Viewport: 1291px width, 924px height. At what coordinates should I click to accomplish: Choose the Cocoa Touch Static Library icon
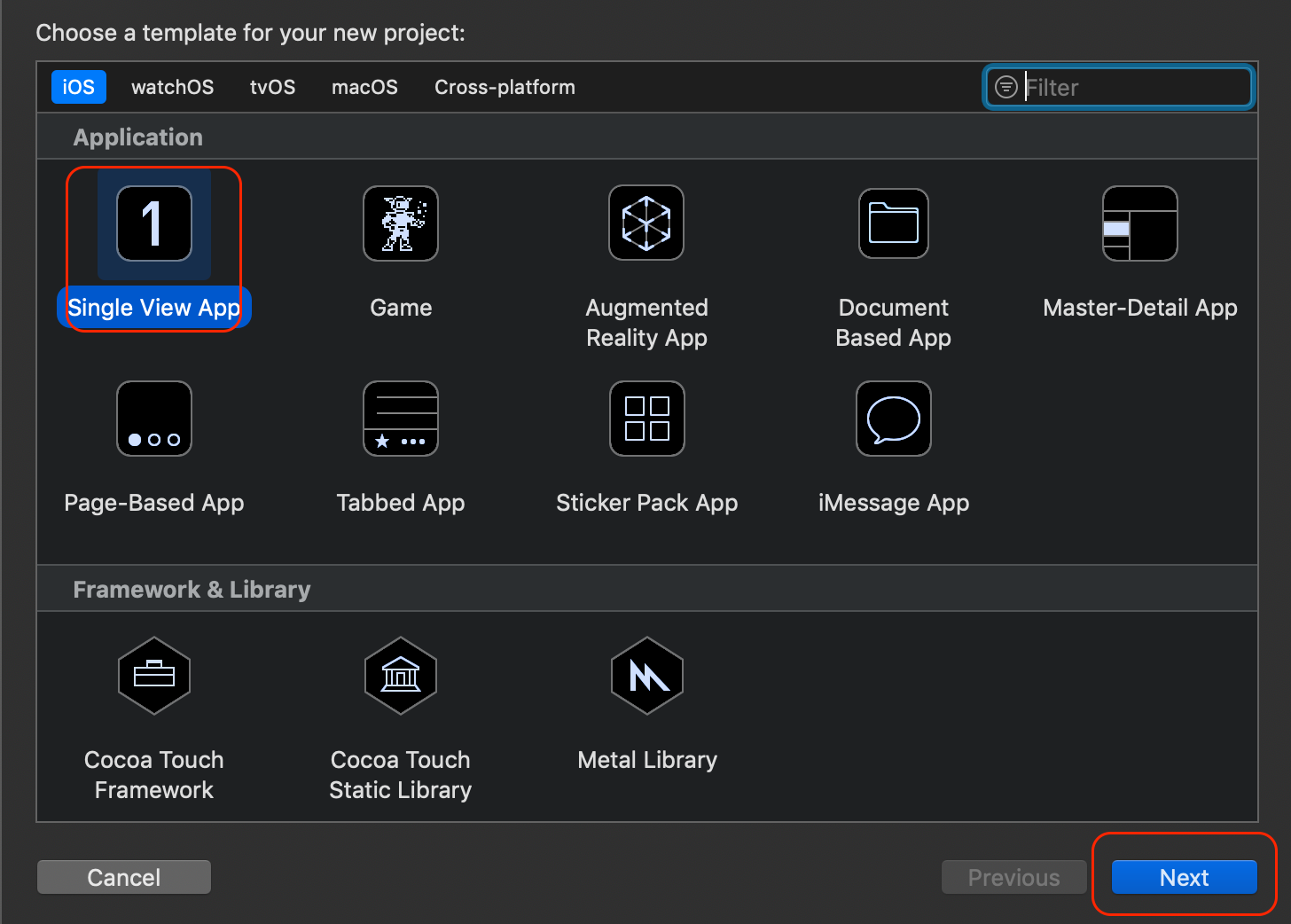click(401, 676)
